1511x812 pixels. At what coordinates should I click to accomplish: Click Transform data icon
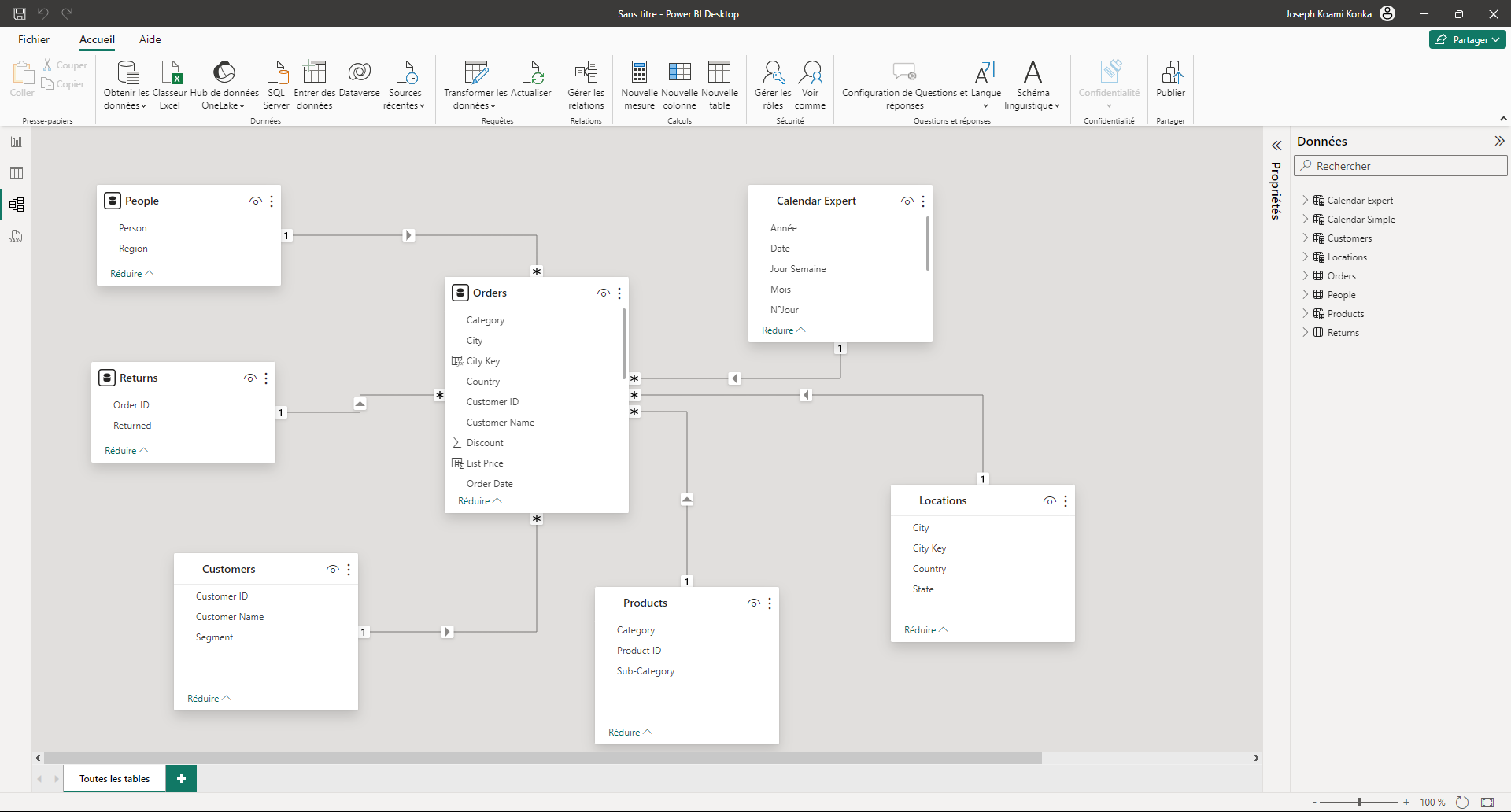[x=476, y=72]
